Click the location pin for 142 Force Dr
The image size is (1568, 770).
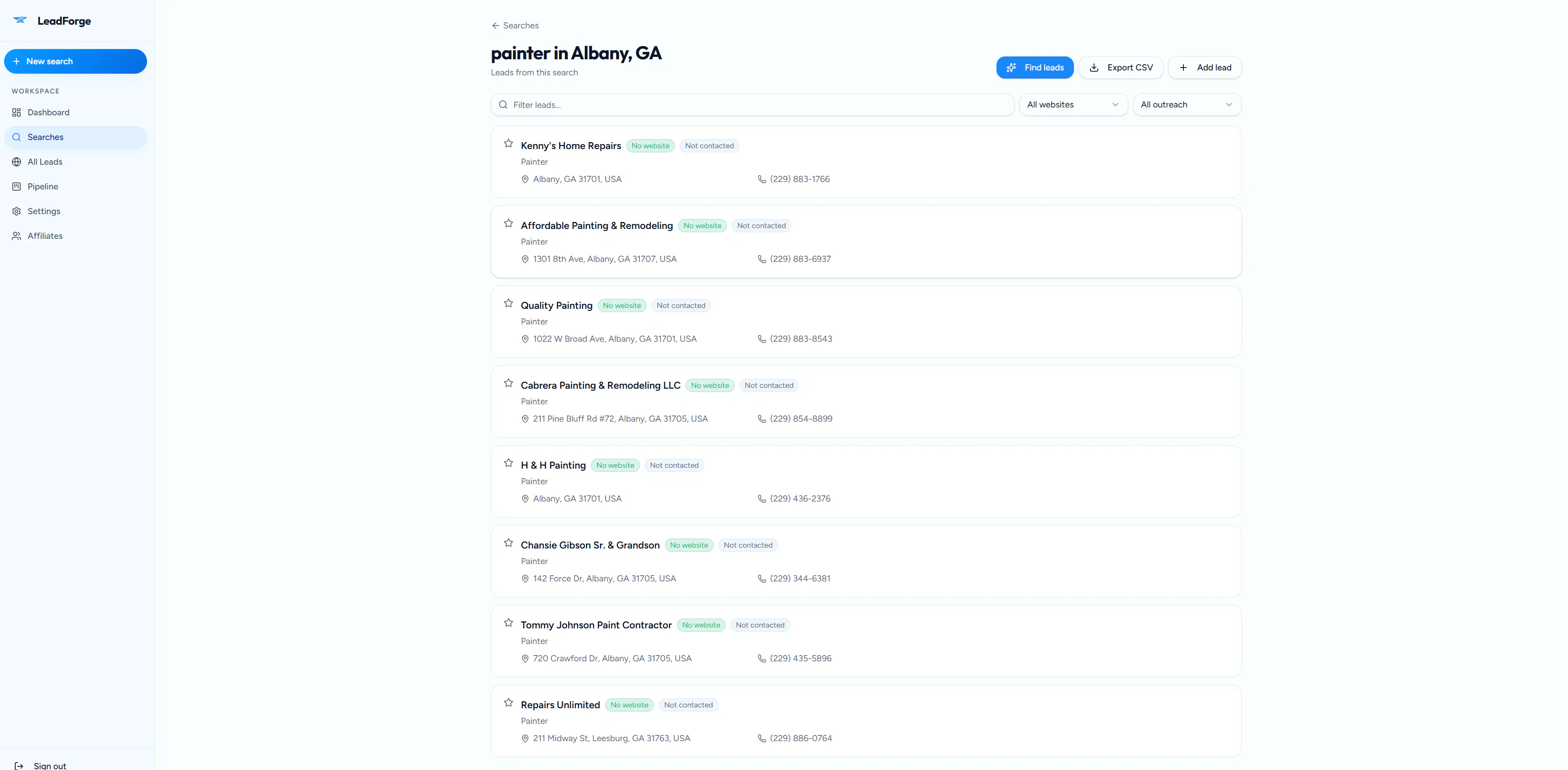[x=525, y=579]
